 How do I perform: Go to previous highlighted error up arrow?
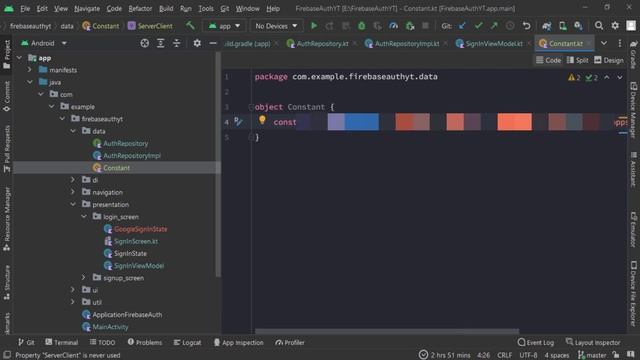[607, 78]
